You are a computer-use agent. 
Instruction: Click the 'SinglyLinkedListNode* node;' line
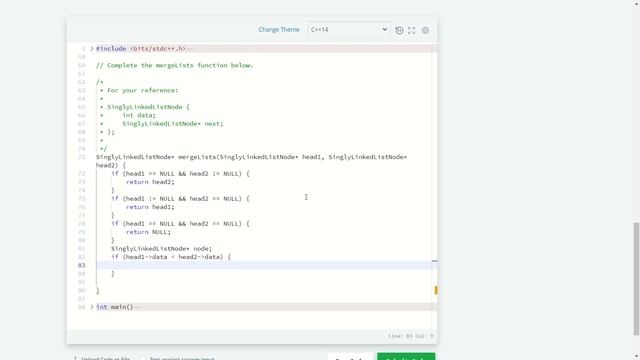[x=162, y=249]
